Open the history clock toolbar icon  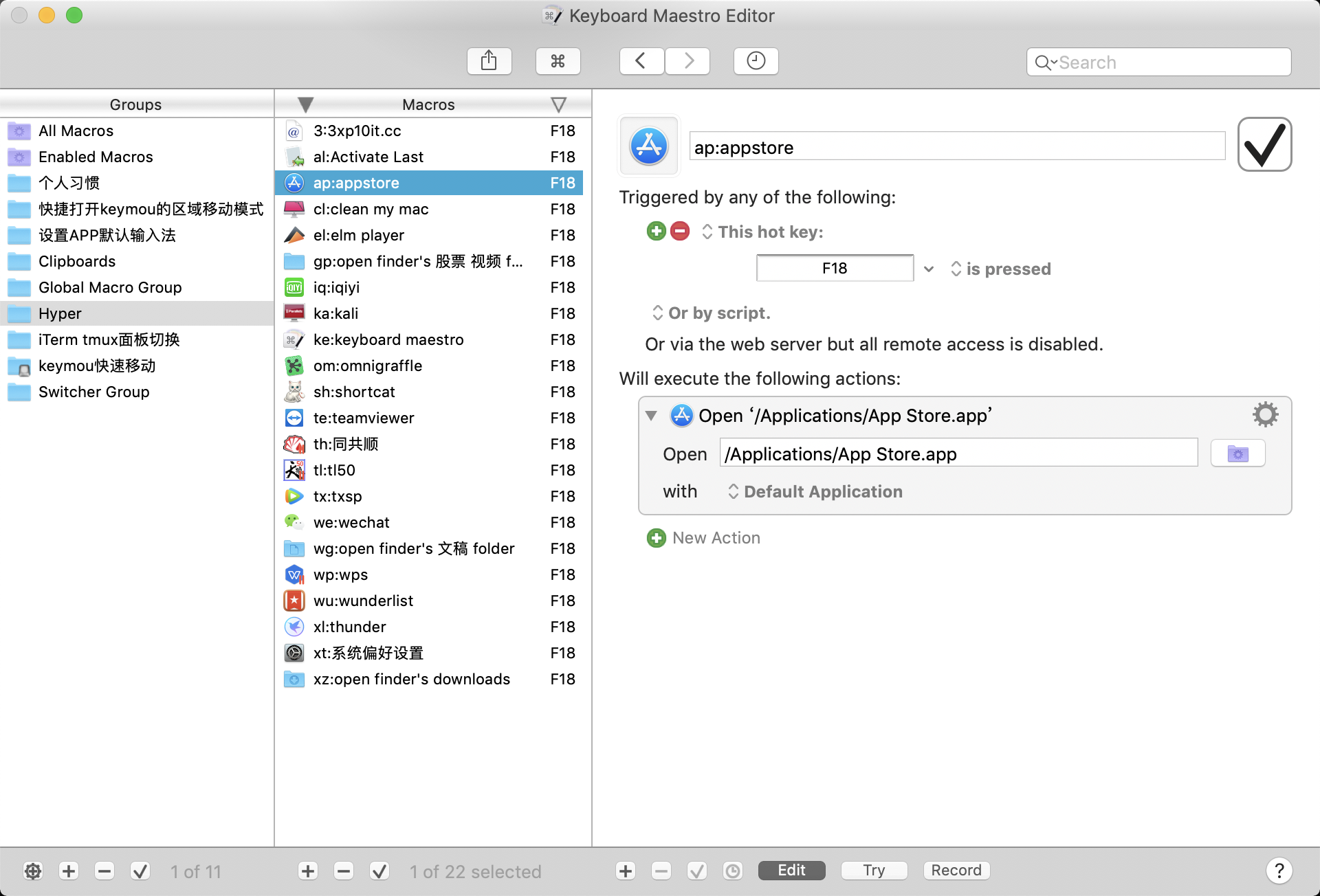point(756,61)
